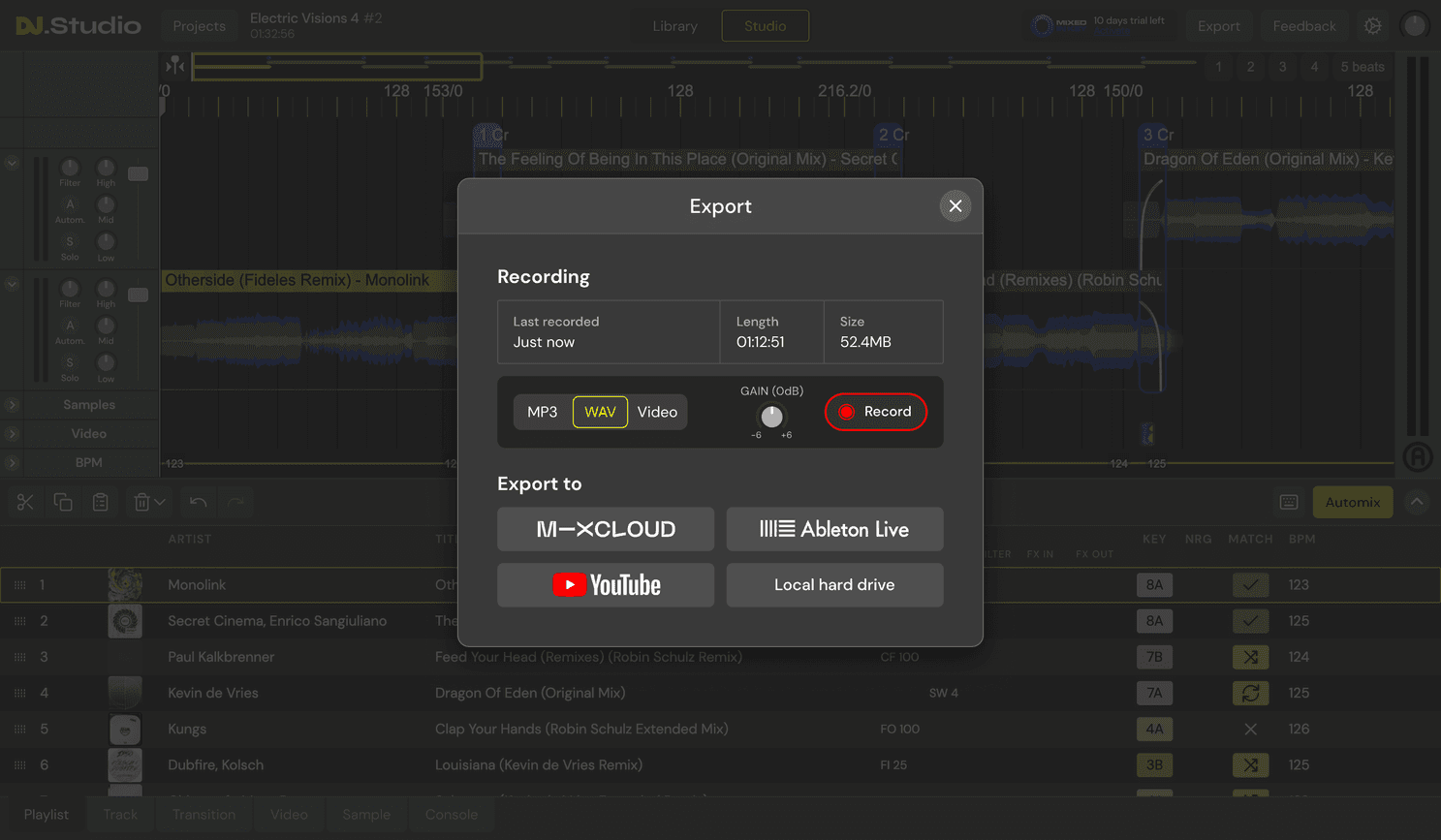The width and height of the screenshot is (1441, 840).
Task: Close the Export dialog
Action: pyautogui.click(x=955, y=205)
